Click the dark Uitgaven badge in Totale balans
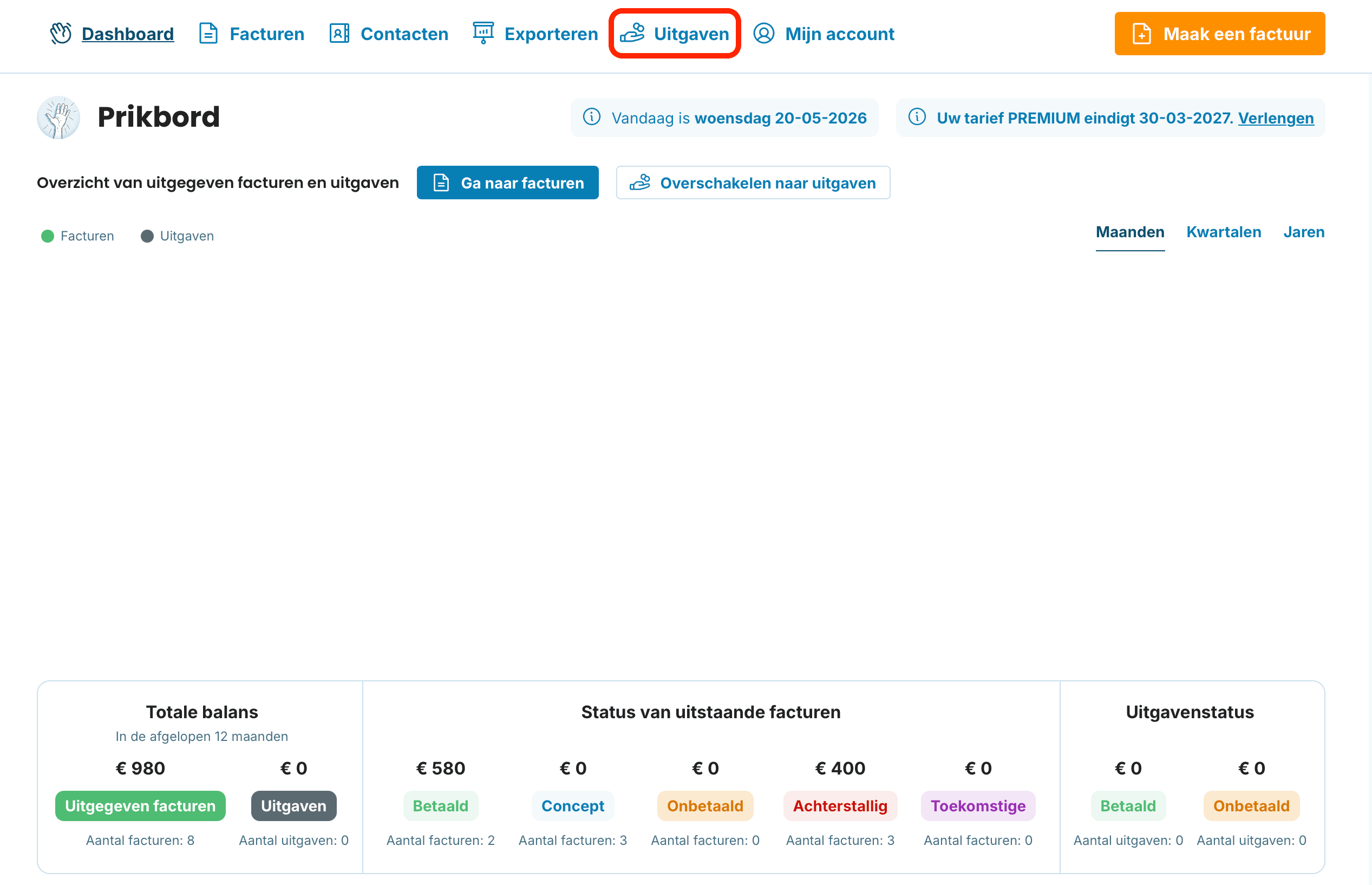Viewport: 1372px width, 885px height. [293, 806]
